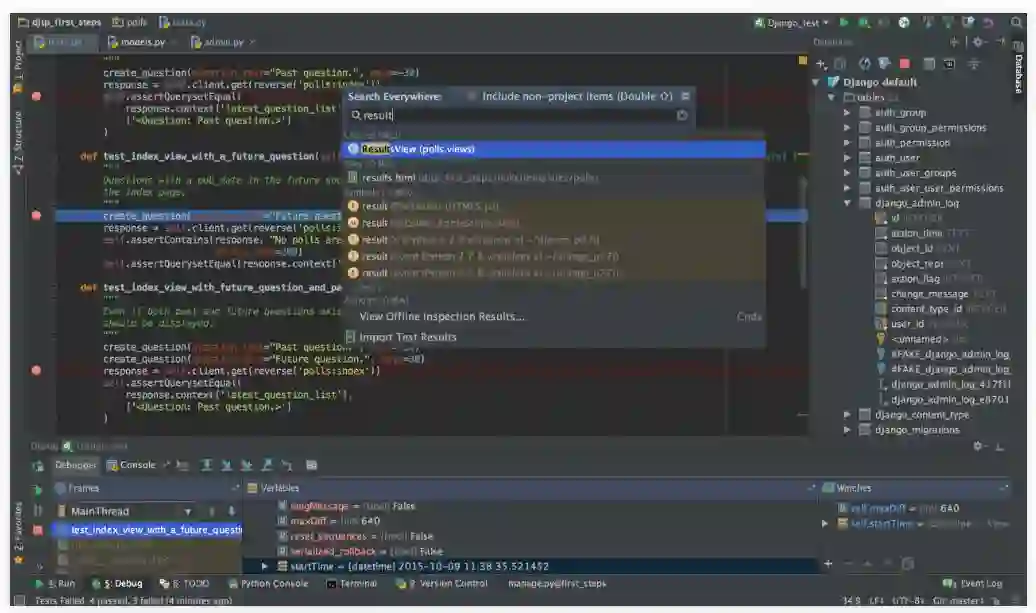Click Show Execution Point icon beside Console tab
Screen dimensions: 1036x613
(182, 465)
